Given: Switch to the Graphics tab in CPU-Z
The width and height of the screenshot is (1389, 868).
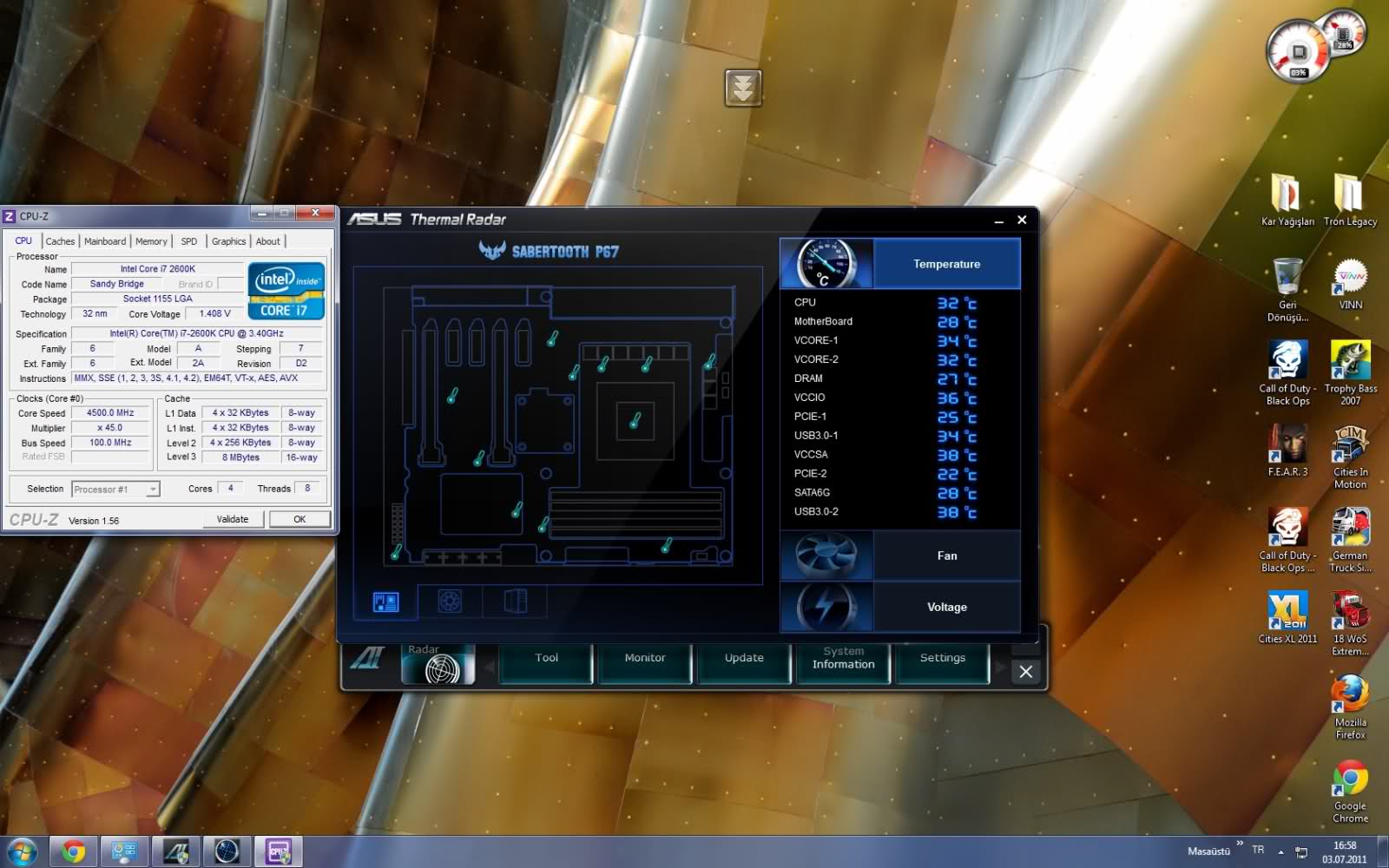Looking at the screenshot, I should pos(228,241).
